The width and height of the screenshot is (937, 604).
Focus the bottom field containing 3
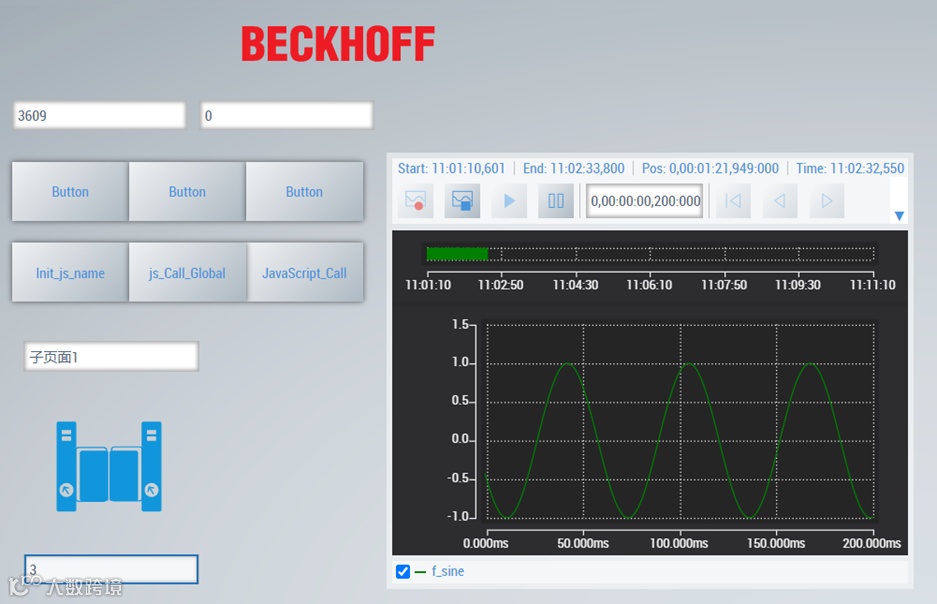[x=111, y=569]
